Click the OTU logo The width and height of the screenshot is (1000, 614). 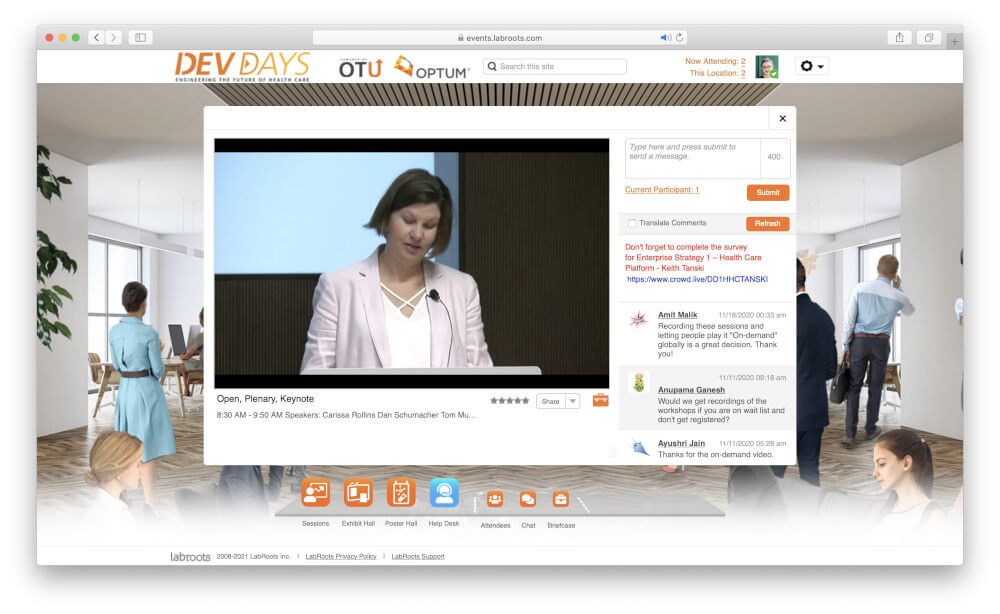tap(360, 68)
